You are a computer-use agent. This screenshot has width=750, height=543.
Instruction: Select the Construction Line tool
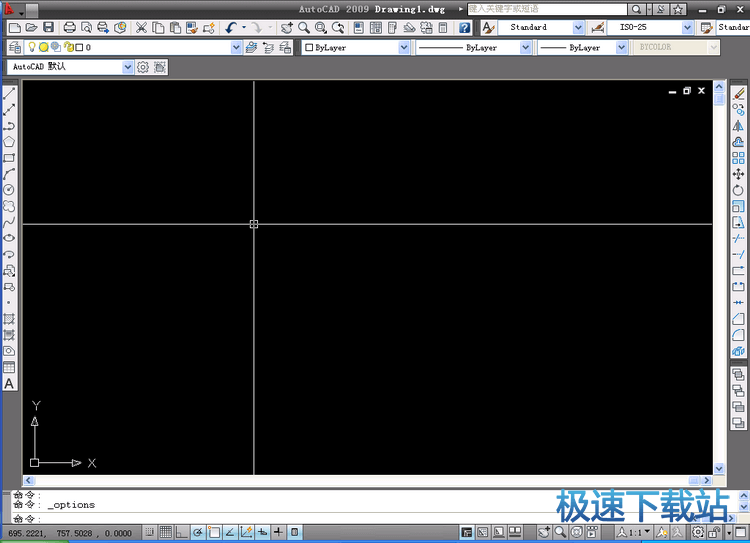tap(9, 110)
